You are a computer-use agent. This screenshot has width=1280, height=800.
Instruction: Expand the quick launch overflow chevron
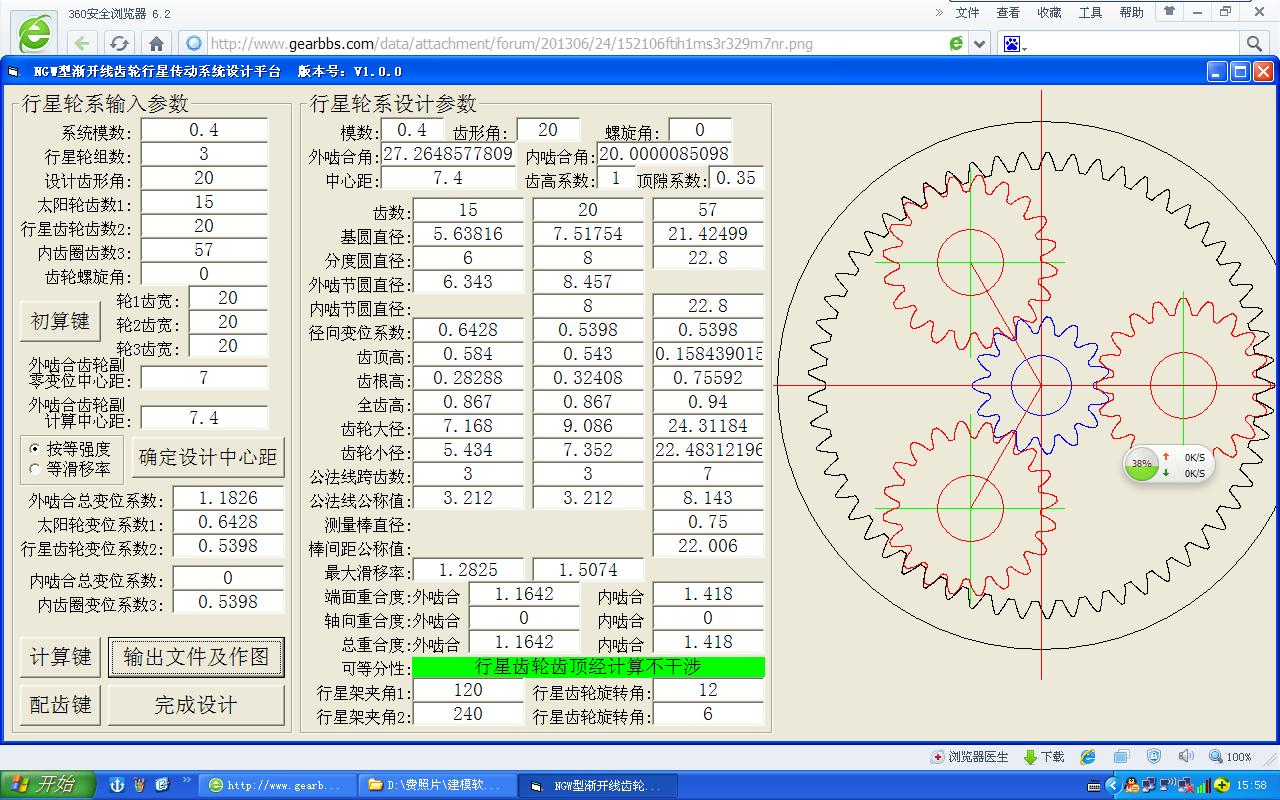186,779
